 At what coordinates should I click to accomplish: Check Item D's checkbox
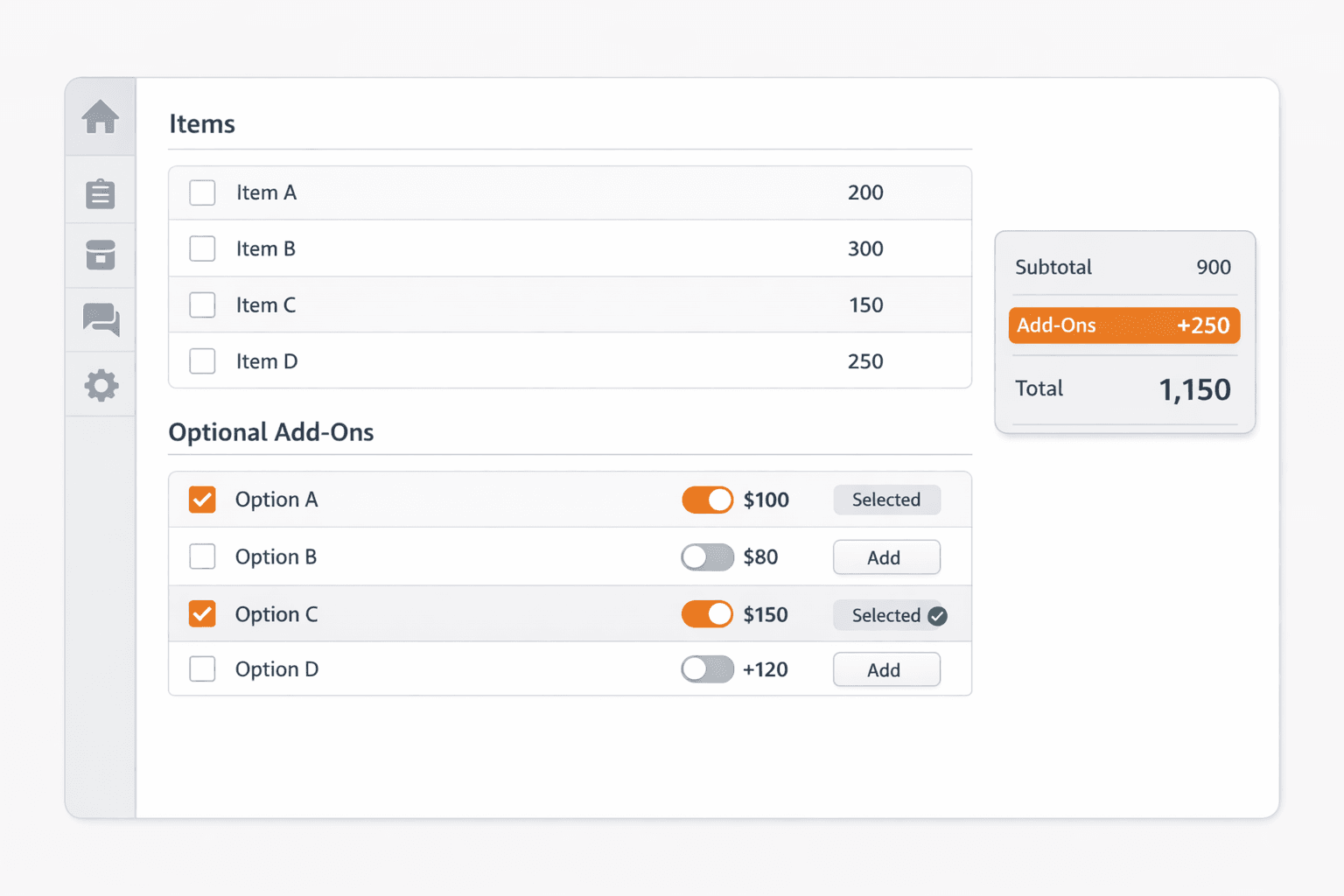click(x=202, y=360)
